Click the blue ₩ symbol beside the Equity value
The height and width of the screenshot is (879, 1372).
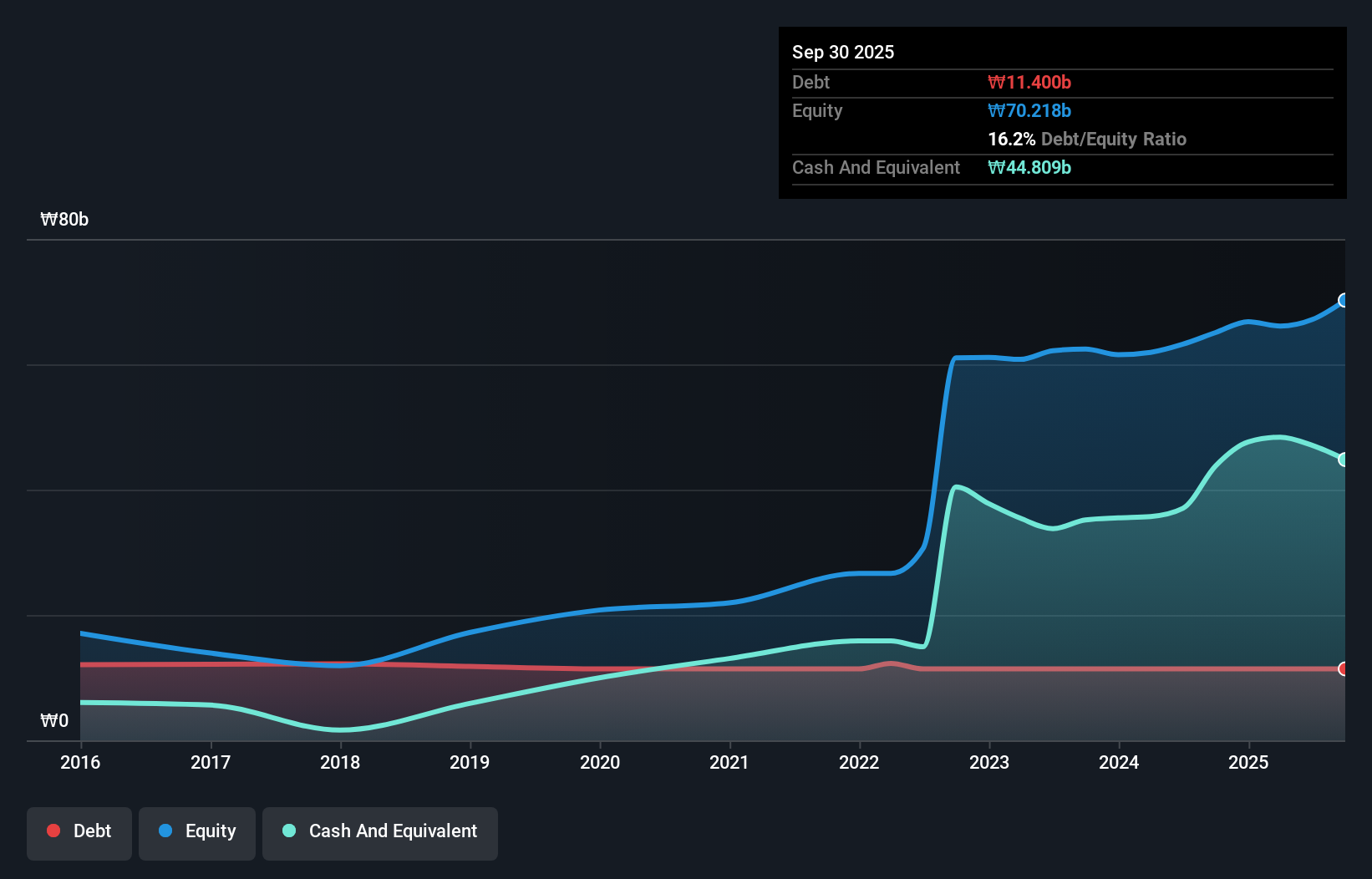pyautogui.click(x=994, y=110)
